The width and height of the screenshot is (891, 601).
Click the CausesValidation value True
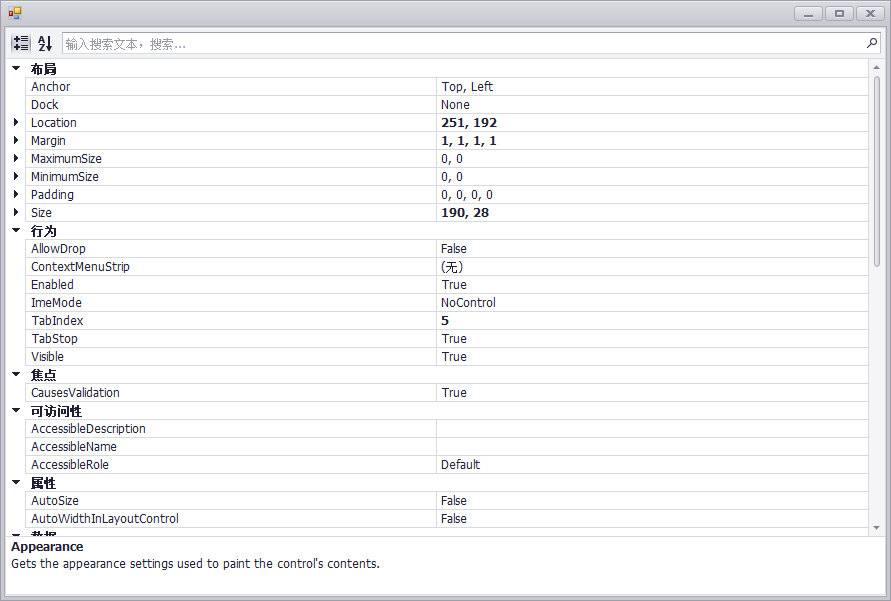(652, 393)
